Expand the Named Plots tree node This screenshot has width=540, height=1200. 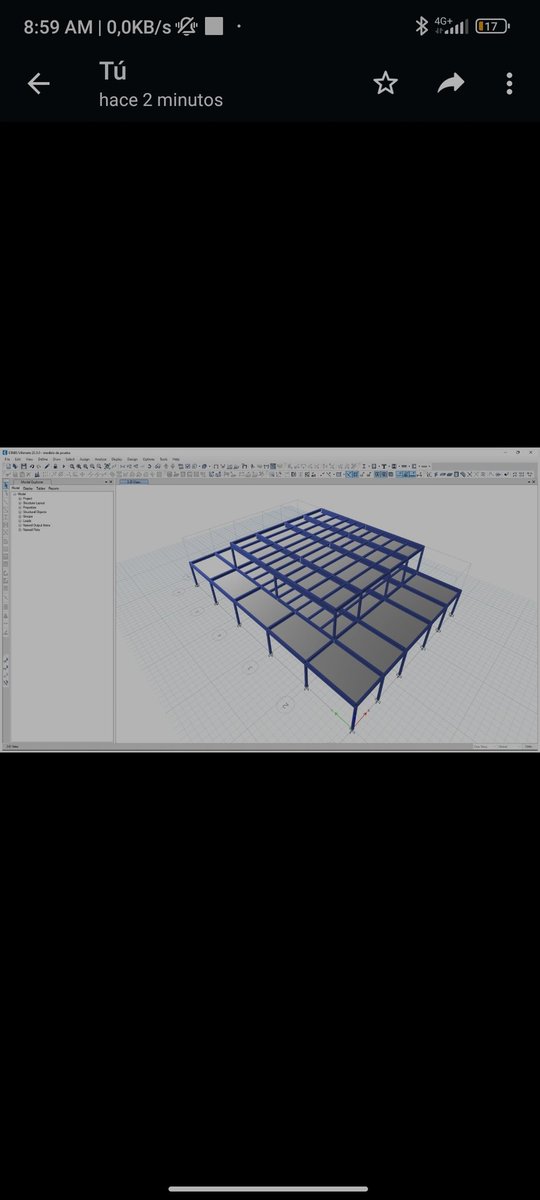coord(19,530)
